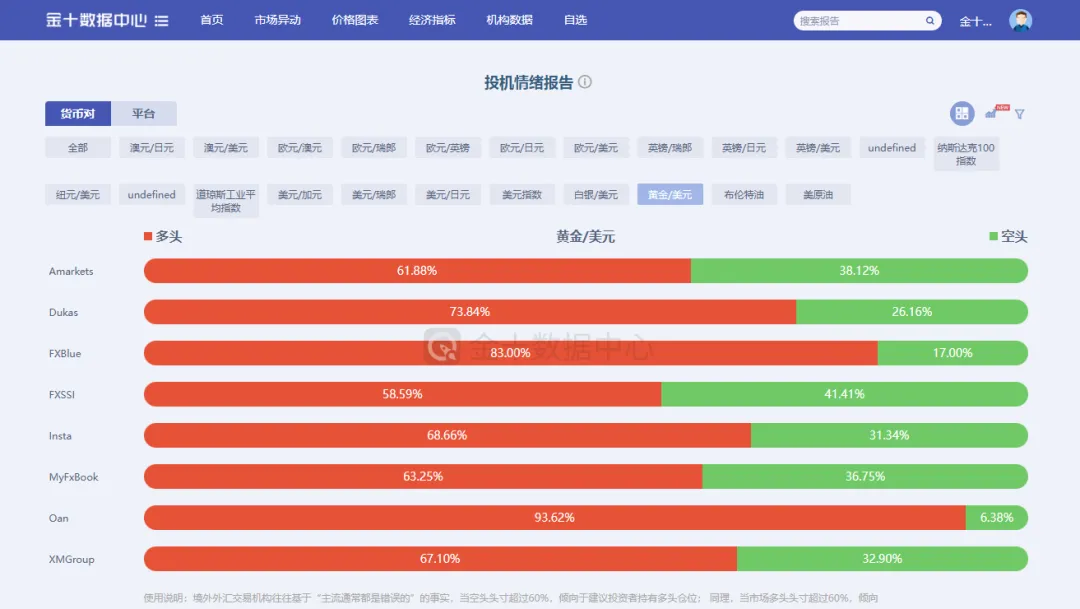Image resolution: width=1080 pixels, height=609 pixels.
Task: Select the 澳元/美元 pair
Action: pos(226,147)
